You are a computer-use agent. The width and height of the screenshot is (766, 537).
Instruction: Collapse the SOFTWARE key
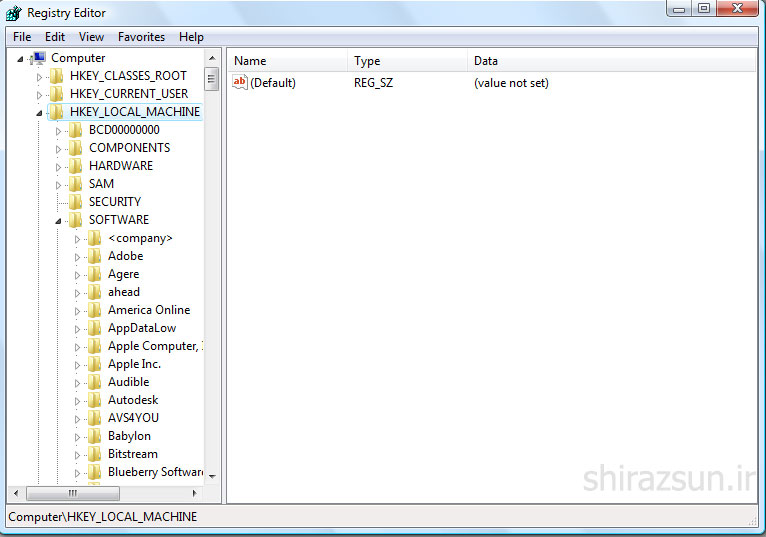[58, 221]
